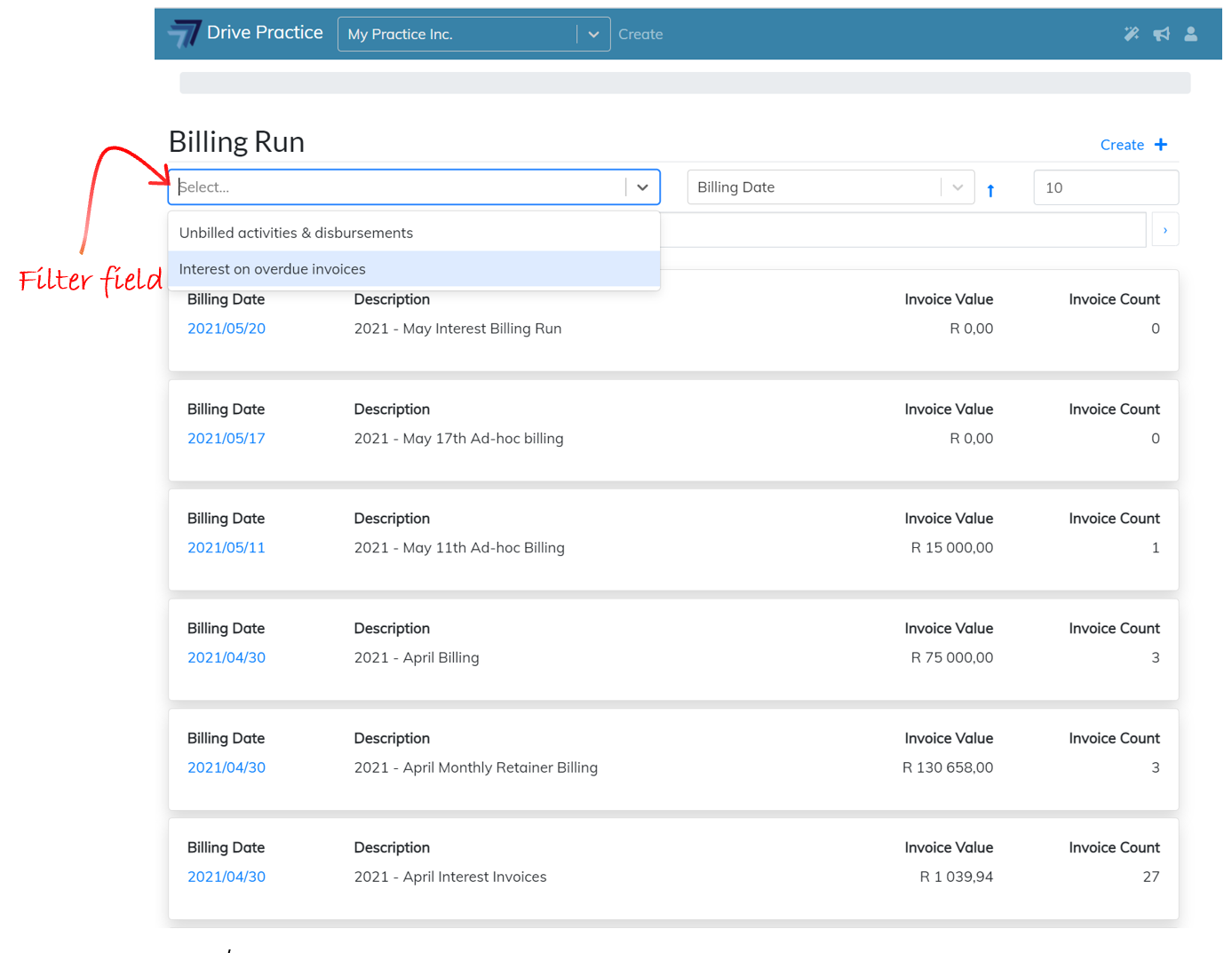Open billing run dated 2021/05/20

227,329
